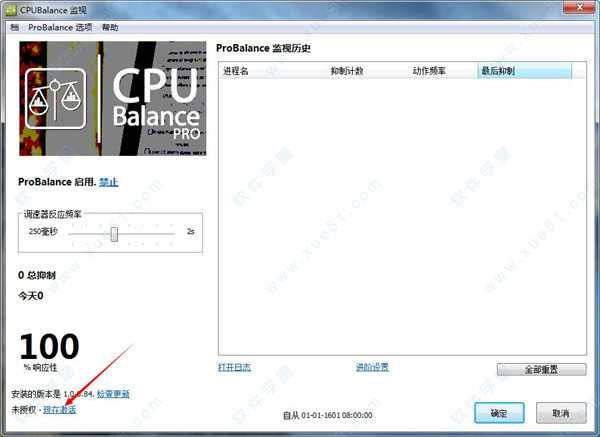Click the CPUBalance title bar app icon
Screen dimensions: 600x437
pyautogui.click(x=11, y=10)
